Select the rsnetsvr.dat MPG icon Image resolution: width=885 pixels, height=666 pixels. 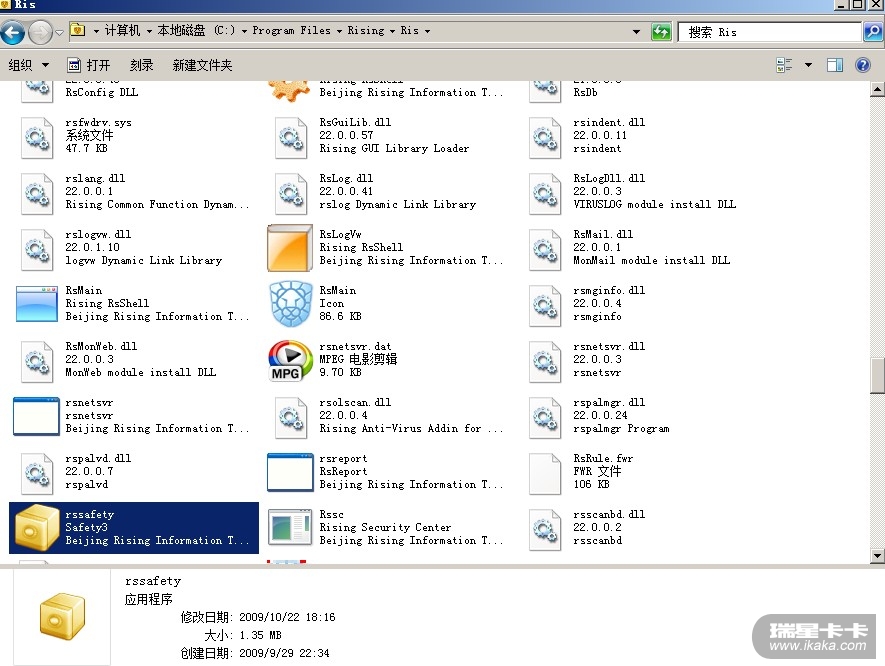click(x=290, y=360)
